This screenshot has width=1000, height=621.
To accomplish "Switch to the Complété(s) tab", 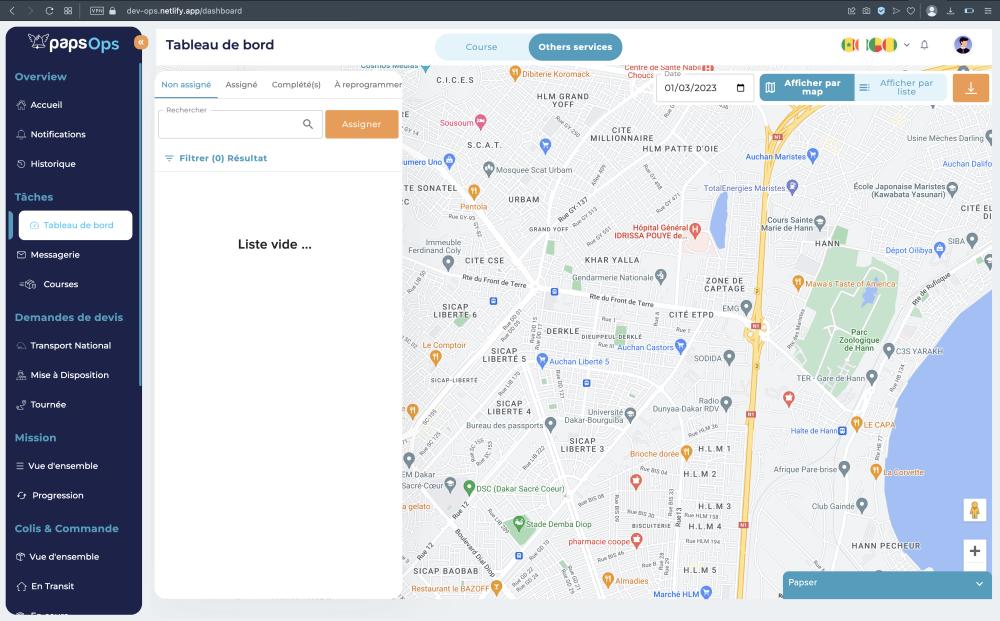I will 296,84.
